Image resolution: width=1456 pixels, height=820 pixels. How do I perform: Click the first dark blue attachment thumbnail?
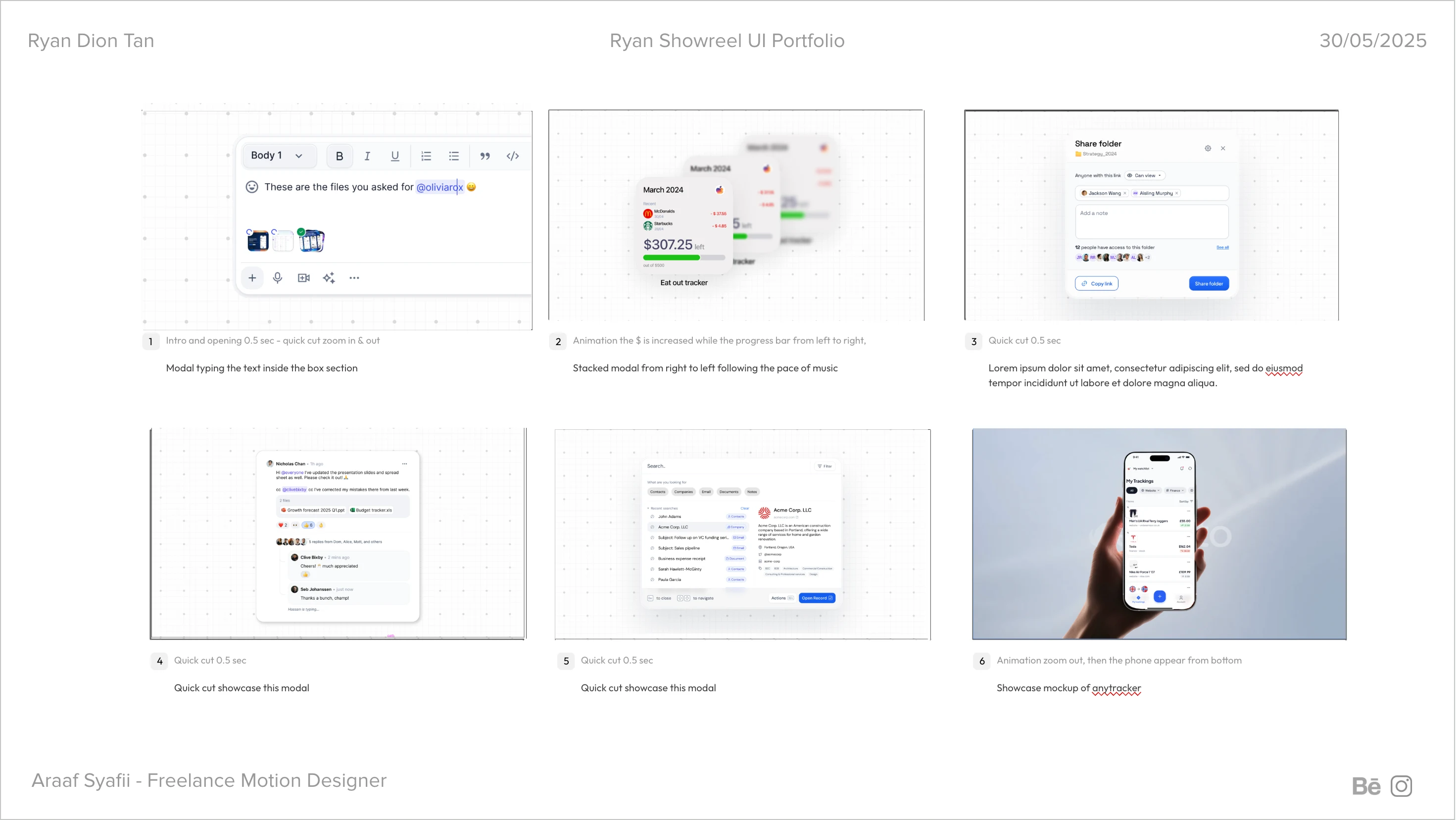pyautogui.click(x=258, y=241)
